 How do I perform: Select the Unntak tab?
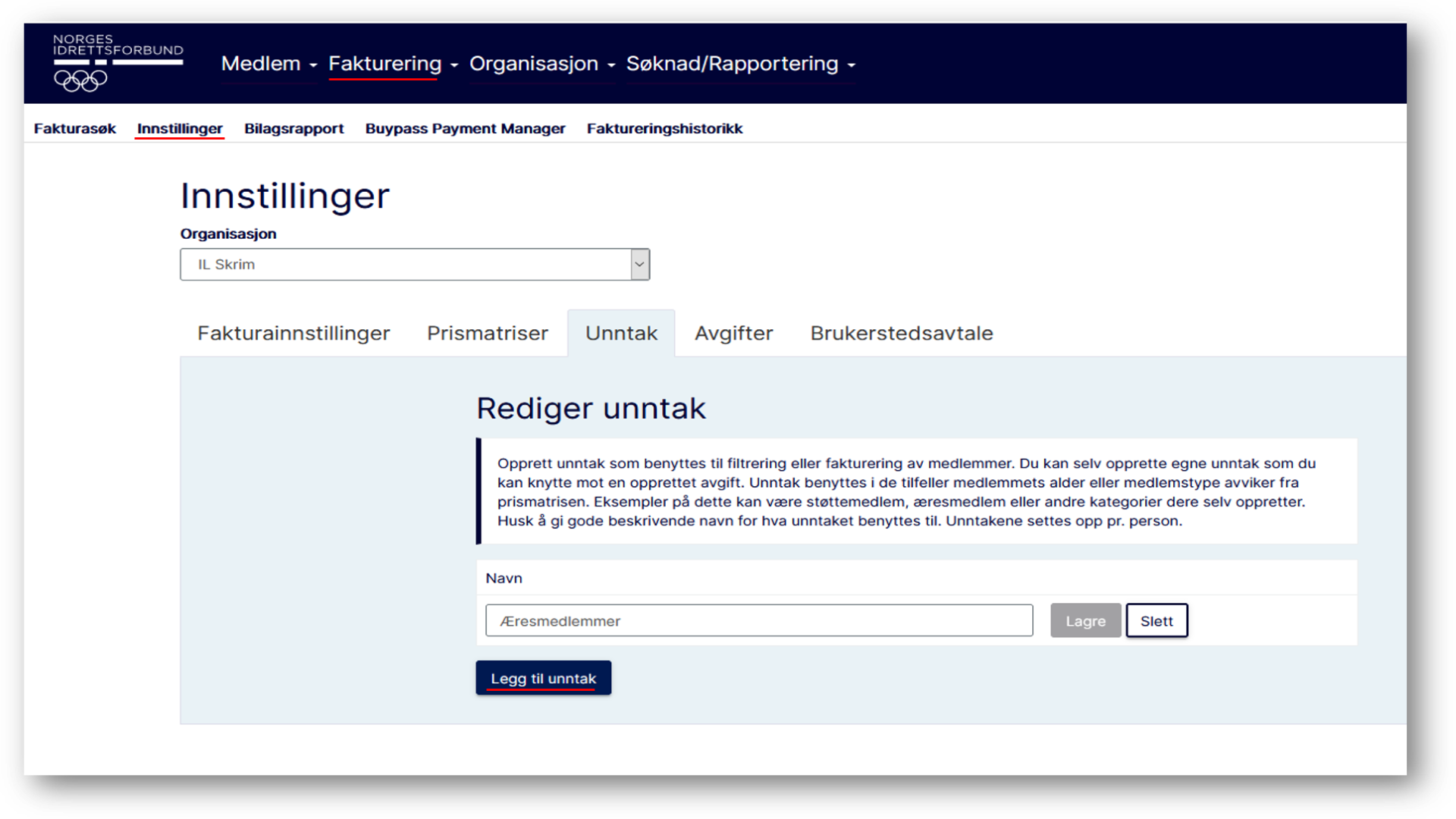click(621, 333)
